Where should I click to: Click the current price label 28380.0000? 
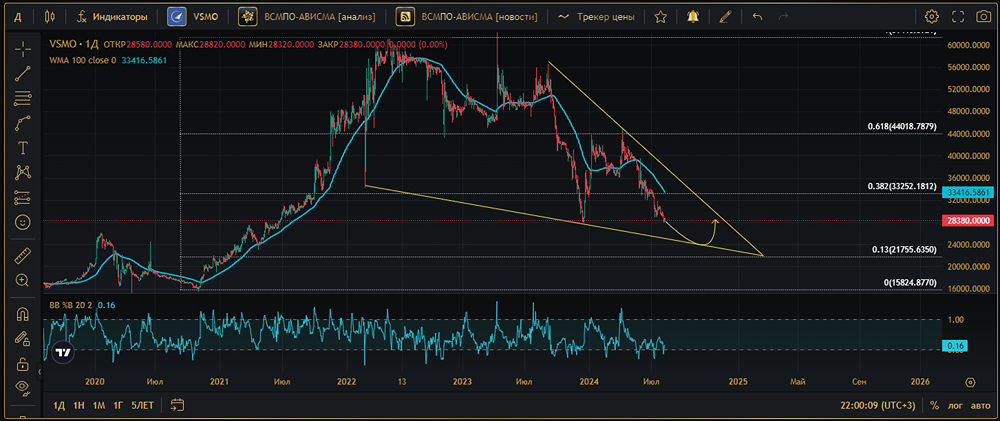[967, 220]
